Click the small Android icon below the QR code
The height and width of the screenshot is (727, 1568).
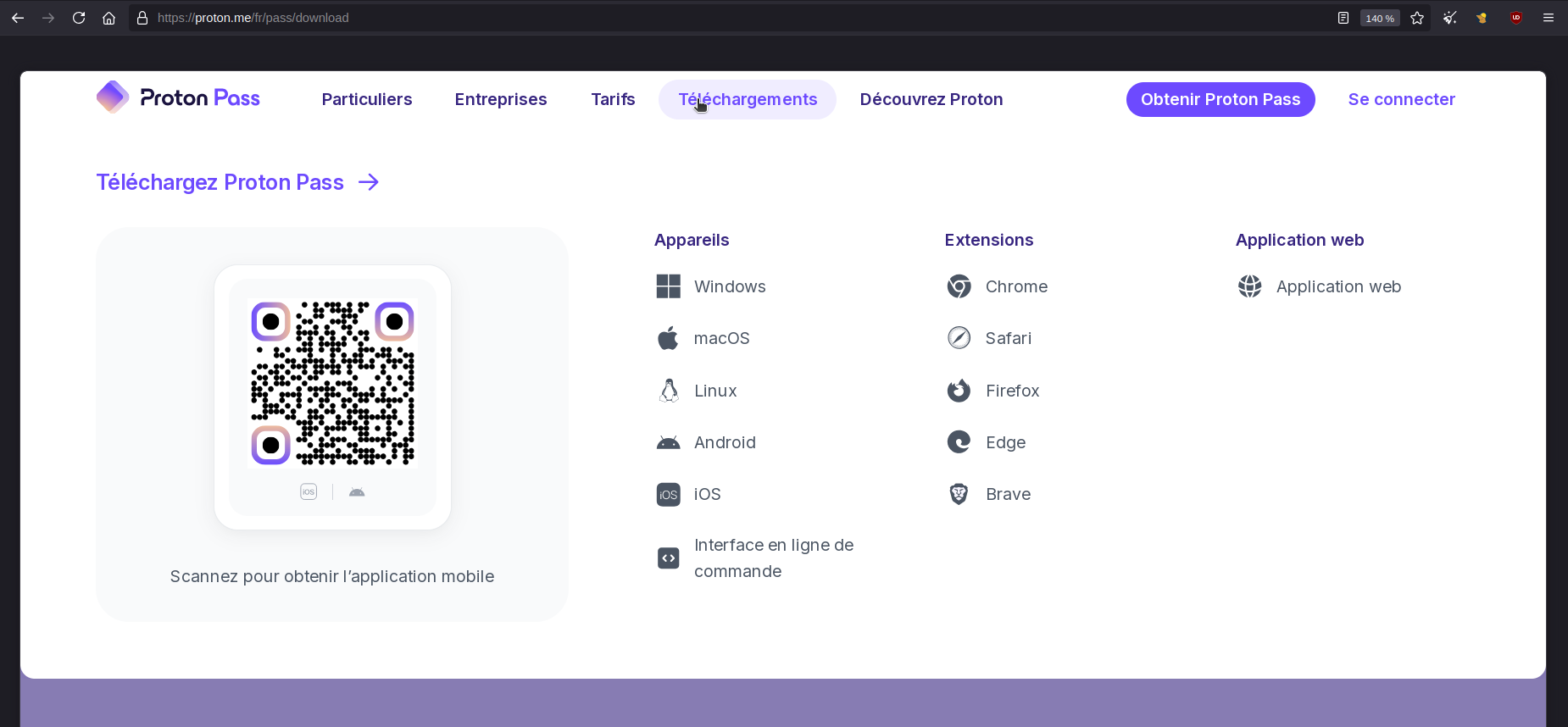[357, 491]
